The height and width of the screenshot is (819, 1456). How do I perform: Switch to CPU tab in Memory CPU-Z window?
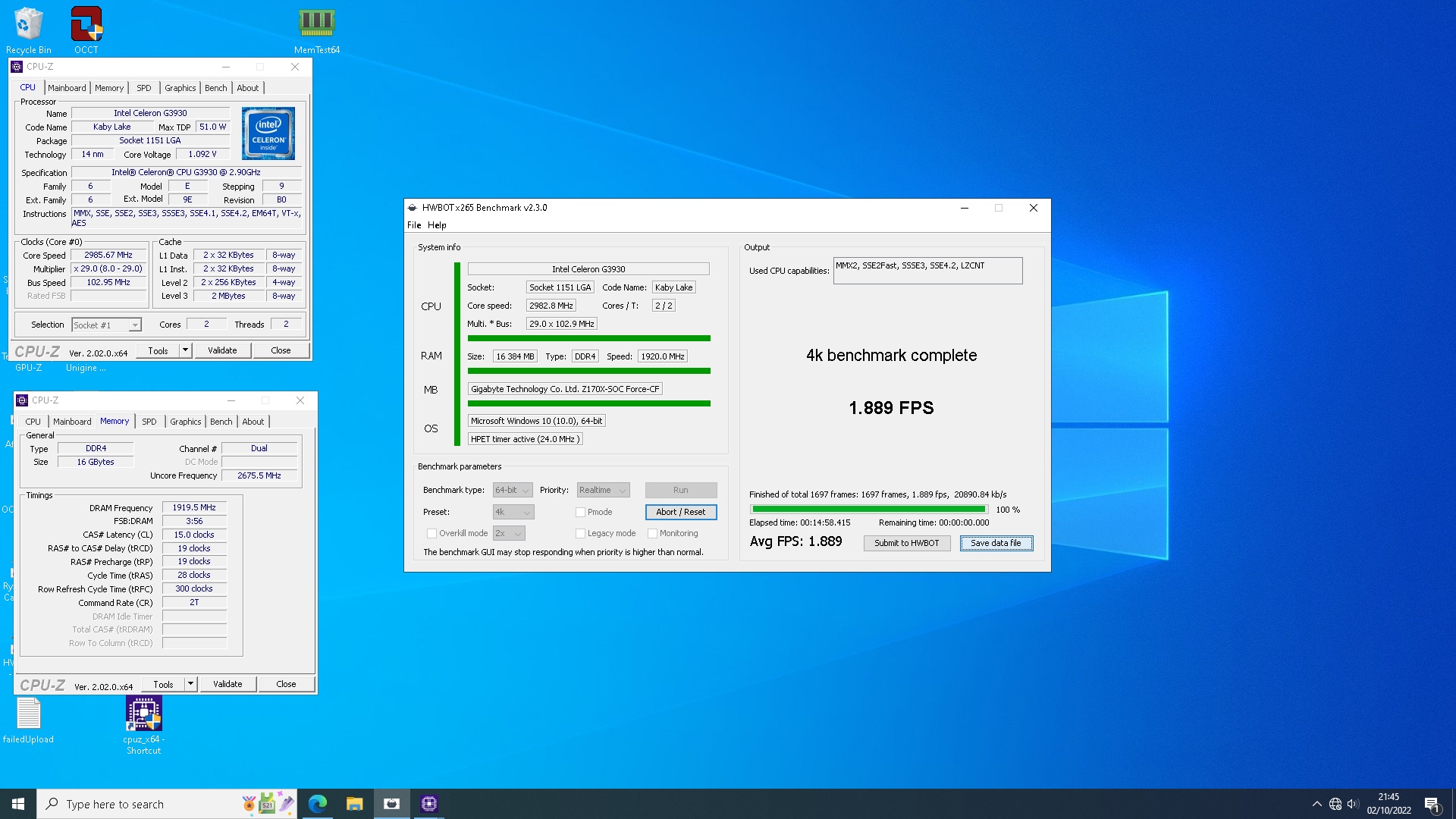(x=33, y=422)
